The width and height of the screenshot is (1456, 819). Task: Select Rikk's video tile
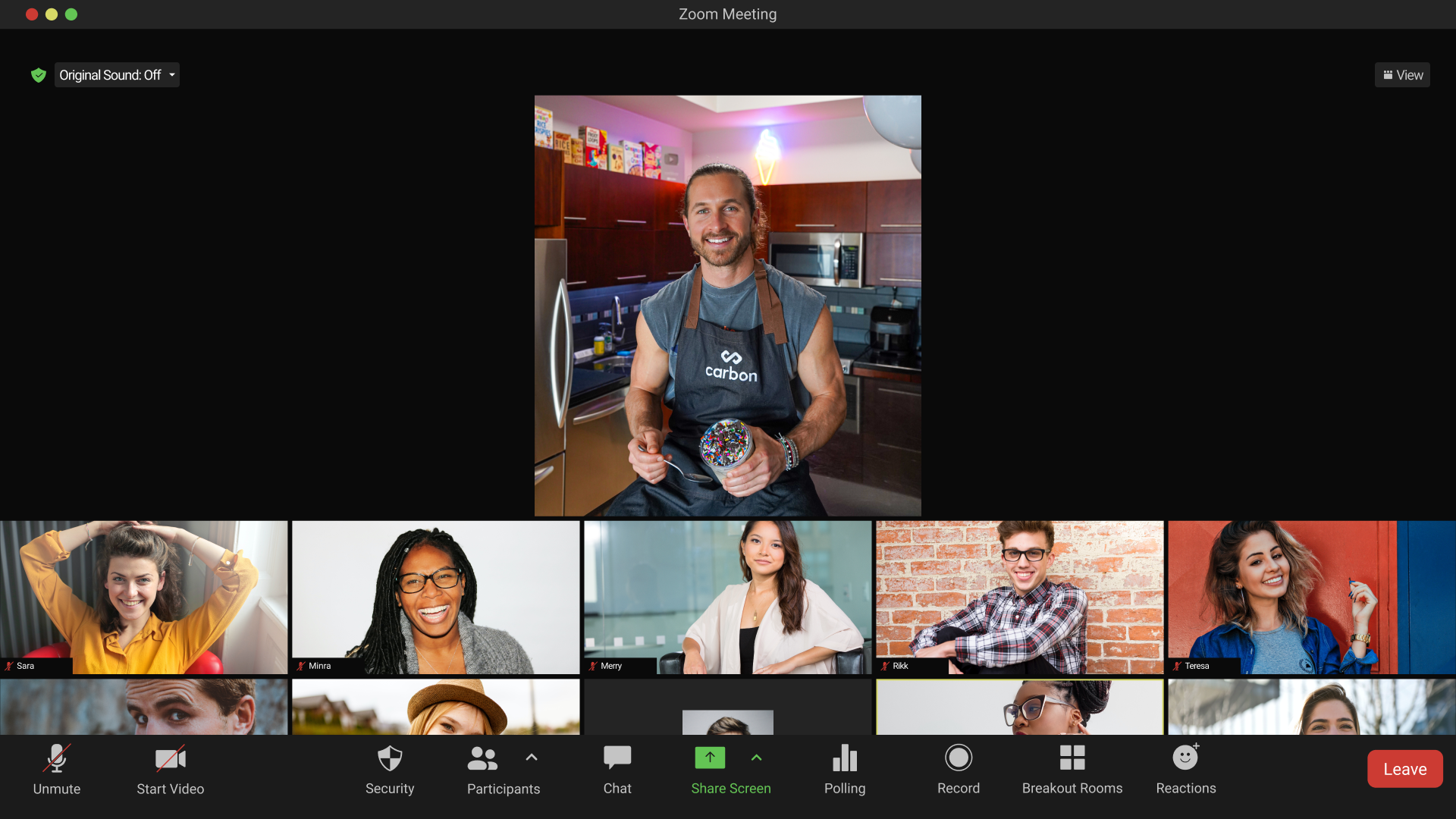(x=1019, y=597)
